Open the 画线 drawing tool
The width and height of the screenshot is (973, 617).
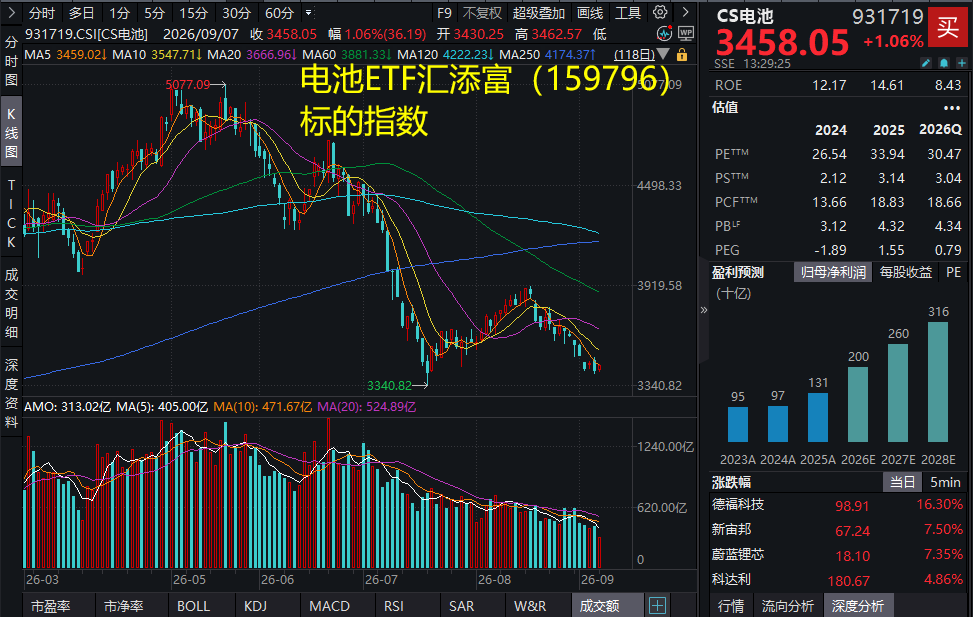pos(590,13)
